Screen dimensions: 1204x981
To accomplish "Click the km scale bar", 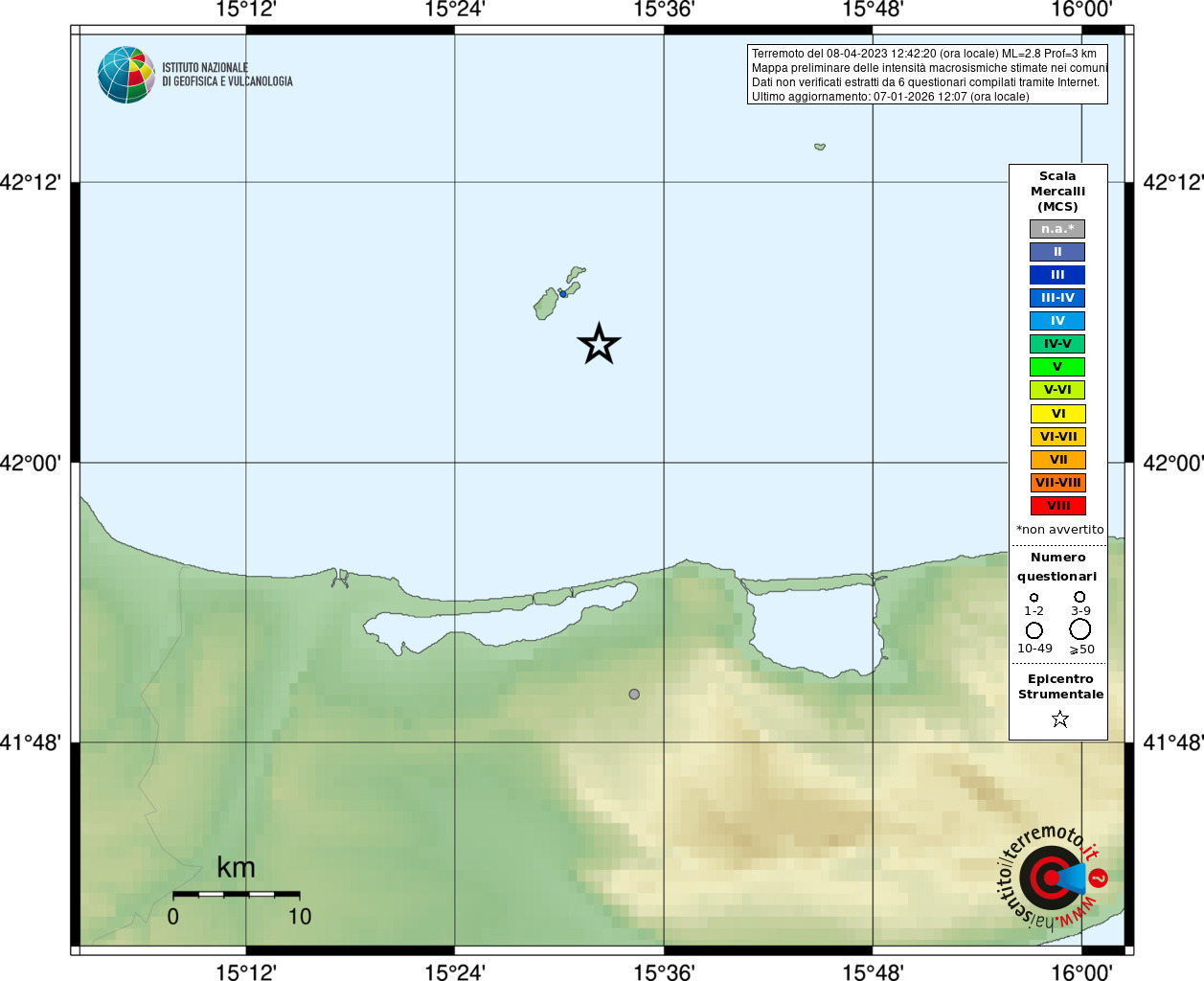I will coord(236,894).
